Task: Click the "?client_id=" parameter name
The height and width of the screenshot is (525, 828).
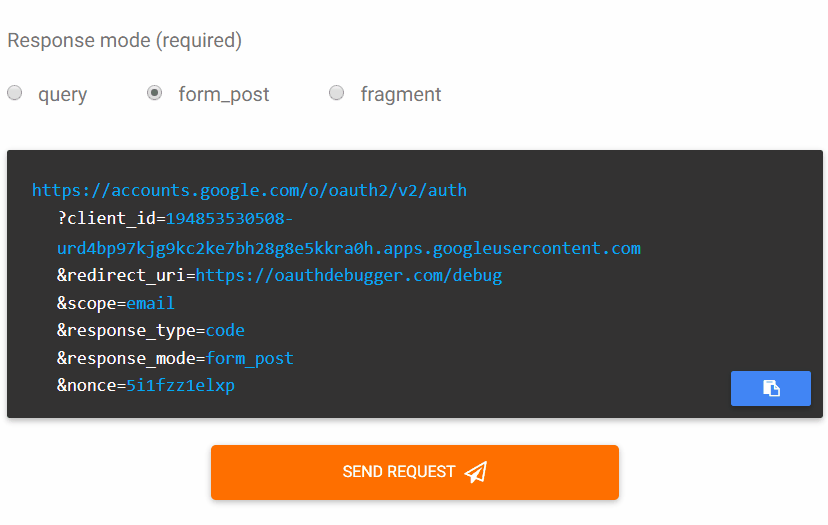Action: click(x=111, y=219)
